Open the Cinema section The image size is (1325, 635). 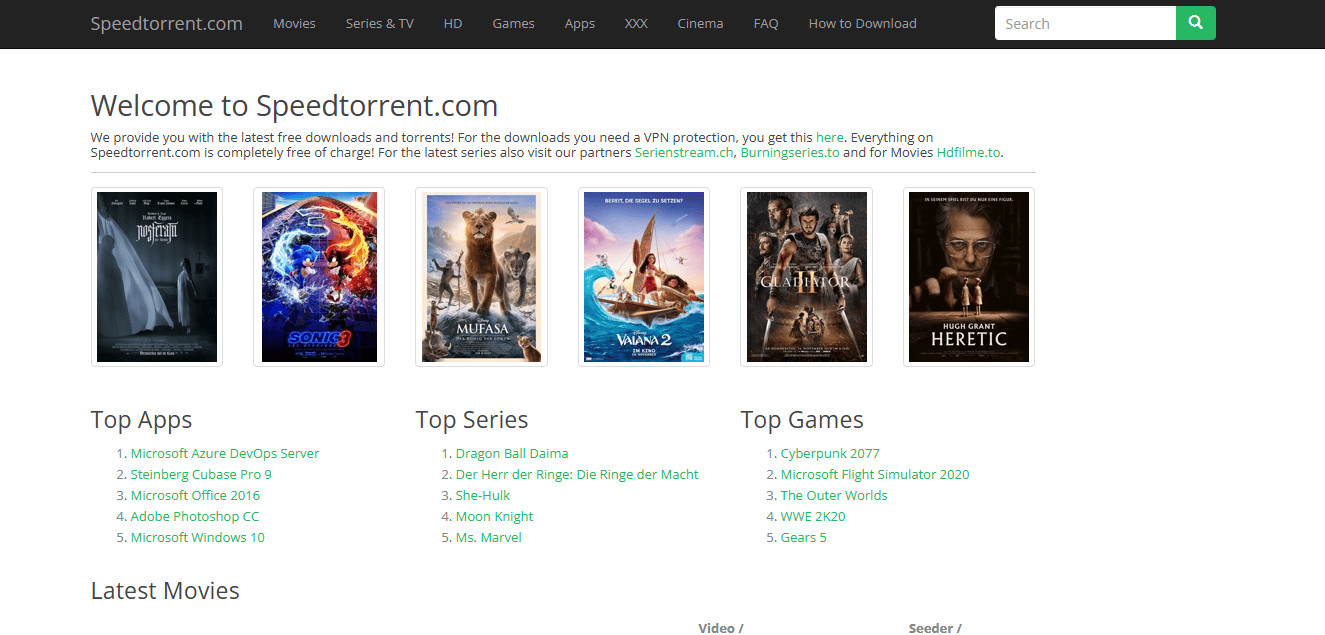(699, 23)
